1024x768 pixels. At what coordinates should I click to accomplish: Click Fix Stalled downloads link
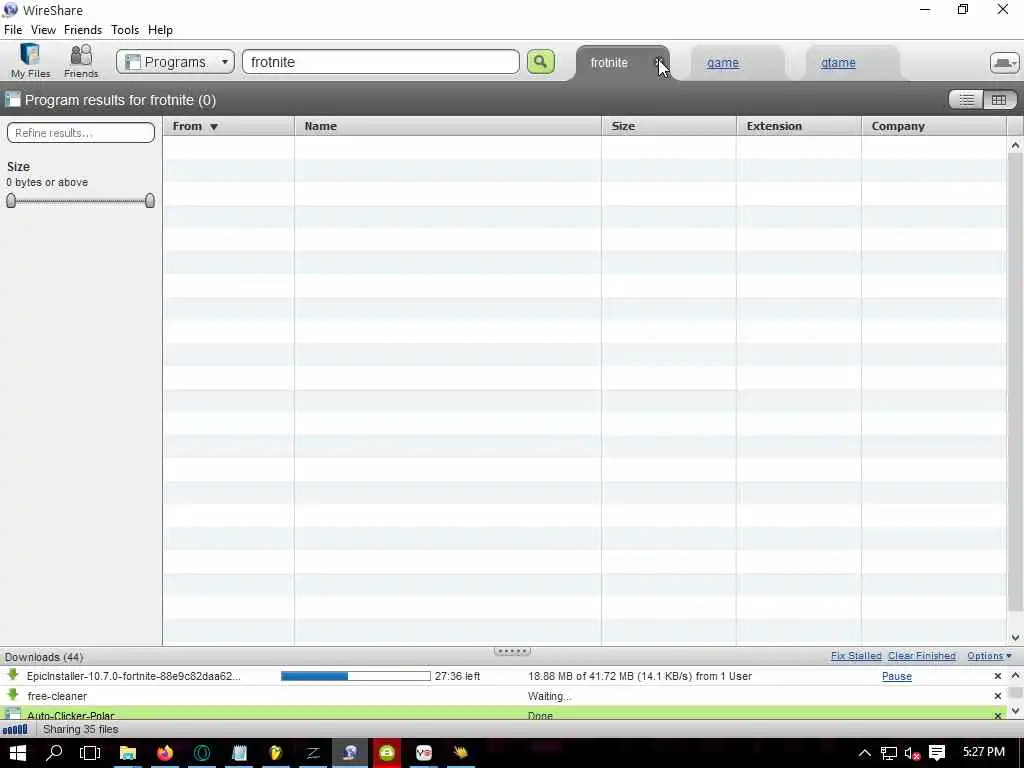(856, 656)
